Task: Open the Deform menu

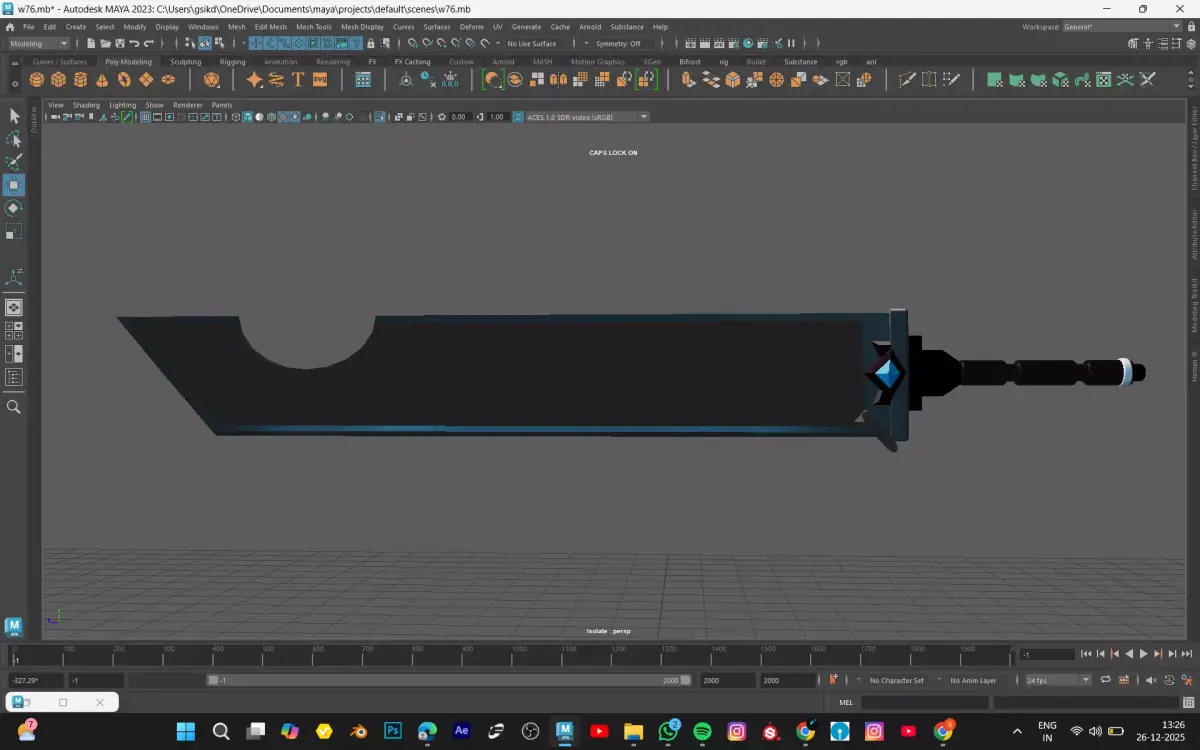Action: pos(471,27)
